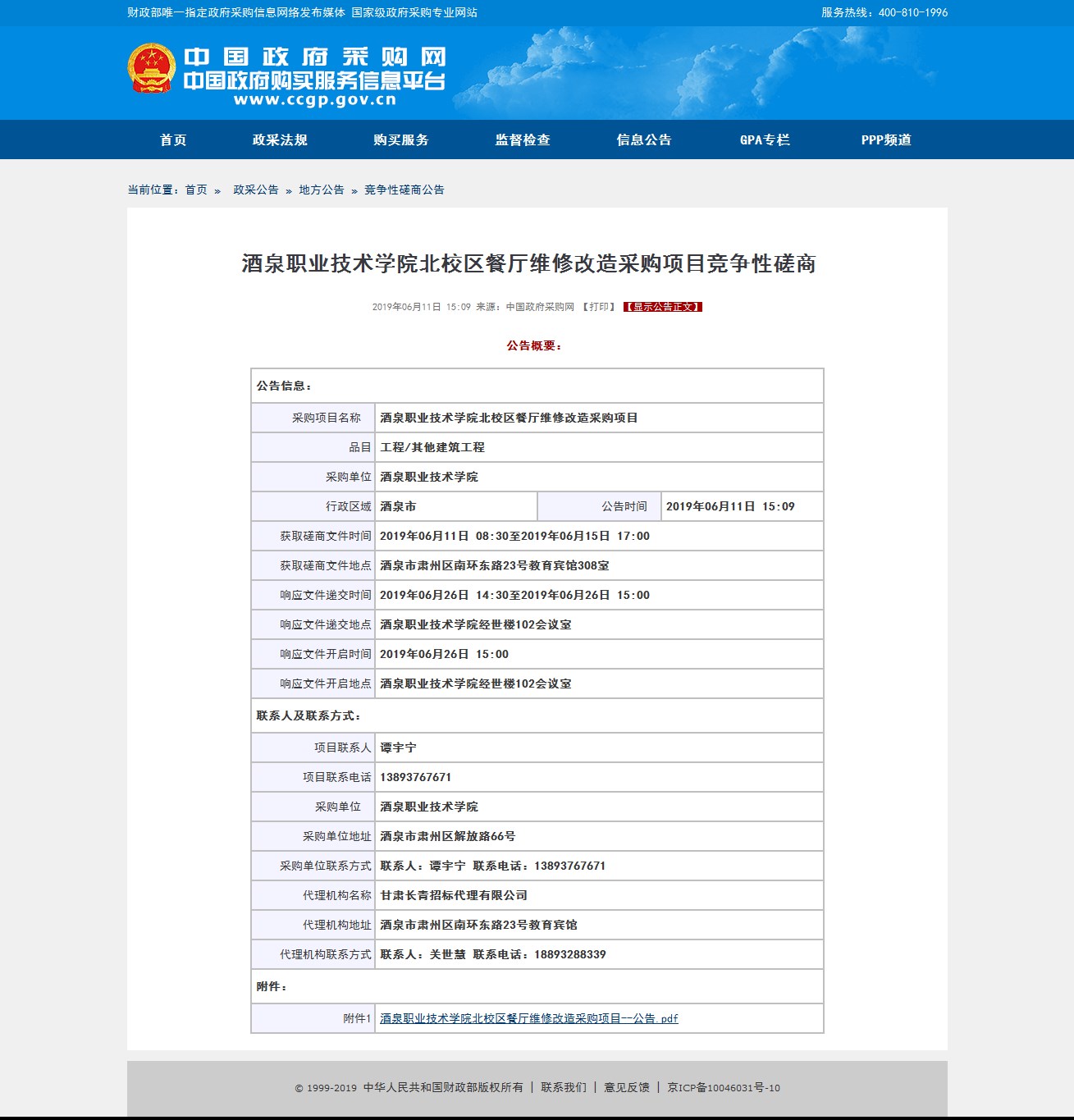This screenshot has width=1074, height=1120.
Task: Click 联系我们 in the footer
Action: pyautogui.click(x=564, y=1087)
